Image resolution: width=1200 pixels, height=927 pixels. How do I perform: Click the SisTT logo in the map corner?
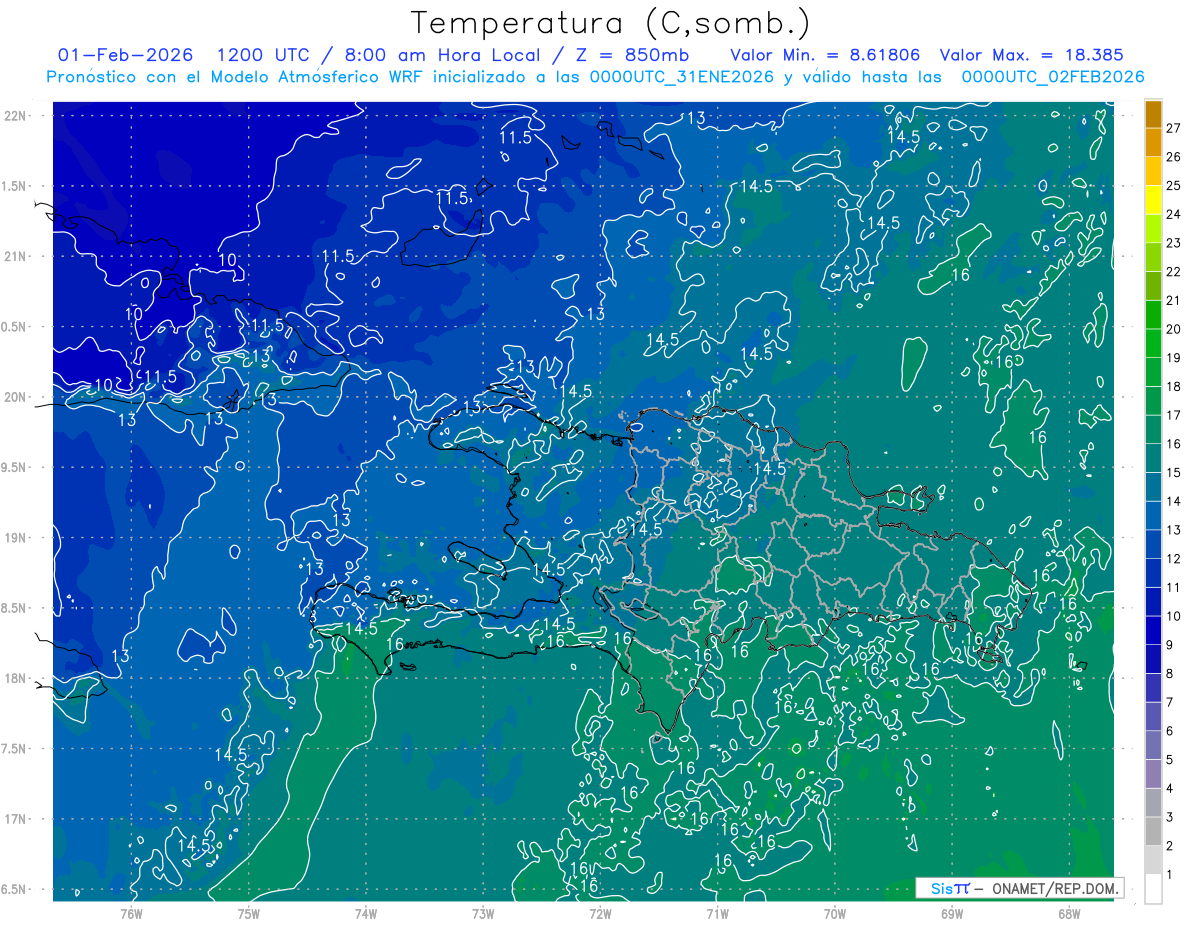[x=950, y=888]
